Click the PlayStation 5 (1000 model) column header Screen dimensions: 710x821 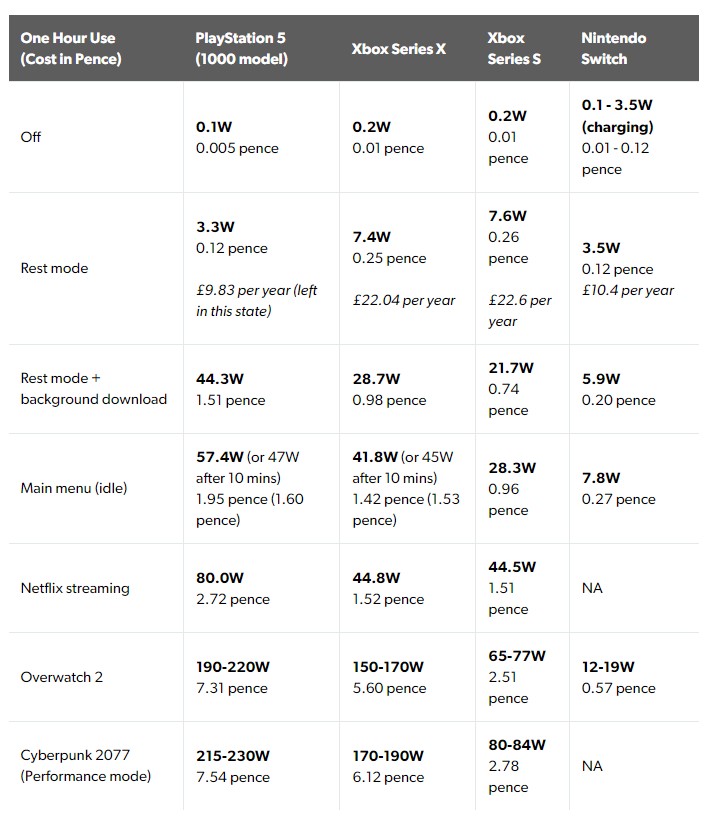click(241, 48)
